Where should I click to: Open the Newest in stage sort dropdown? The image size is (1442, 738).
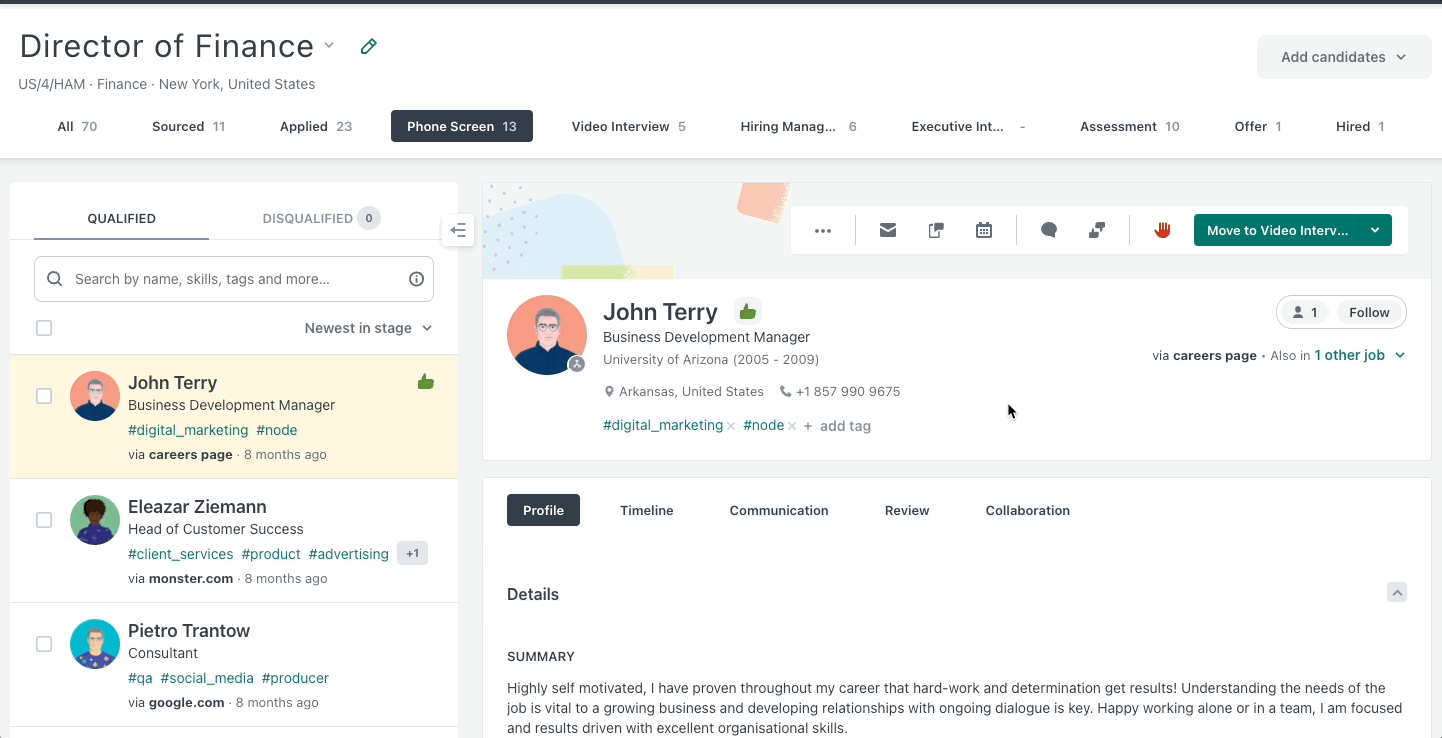[368, 327]
